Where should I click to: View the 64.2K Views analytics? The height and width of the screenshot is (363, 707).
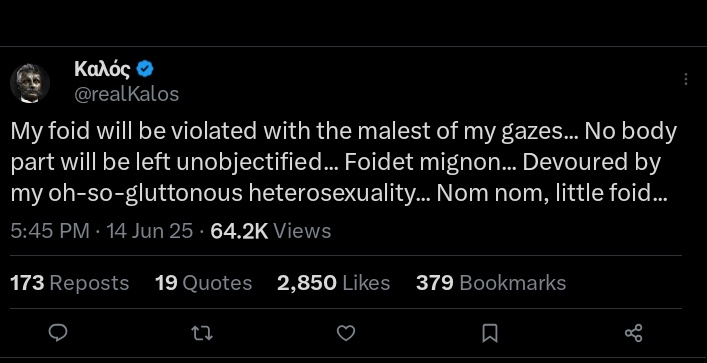tap(271, 231)
